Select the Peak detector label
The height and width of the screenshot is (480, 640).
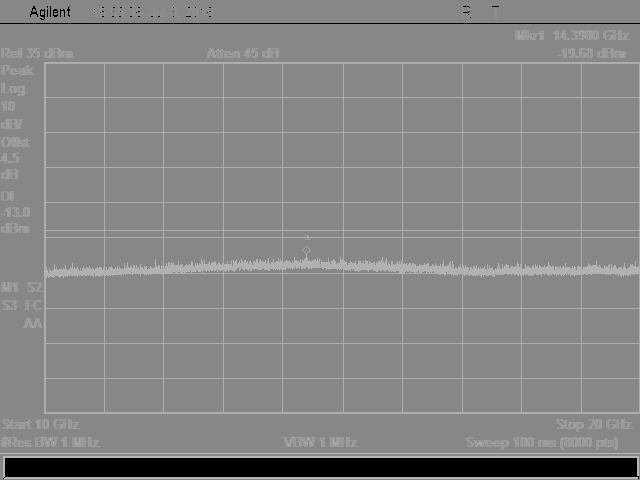[x=17, y=71]
